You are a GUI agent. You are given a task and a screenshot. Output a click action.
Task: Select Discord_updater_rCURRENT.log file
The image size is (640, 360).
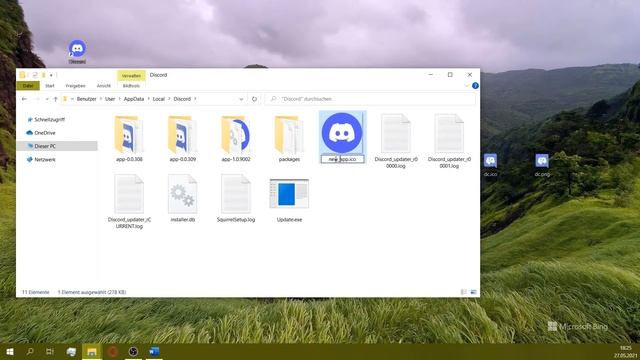pos(129,201)
